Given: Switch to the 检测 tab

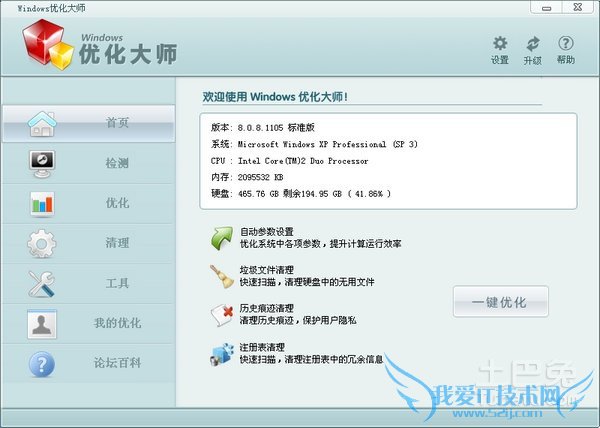Looking at the screenshot, I should point(117,163).
